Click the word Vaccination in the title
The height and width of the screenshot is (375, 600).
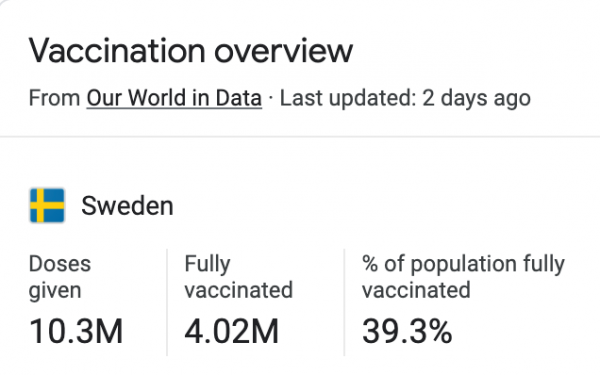117,51
